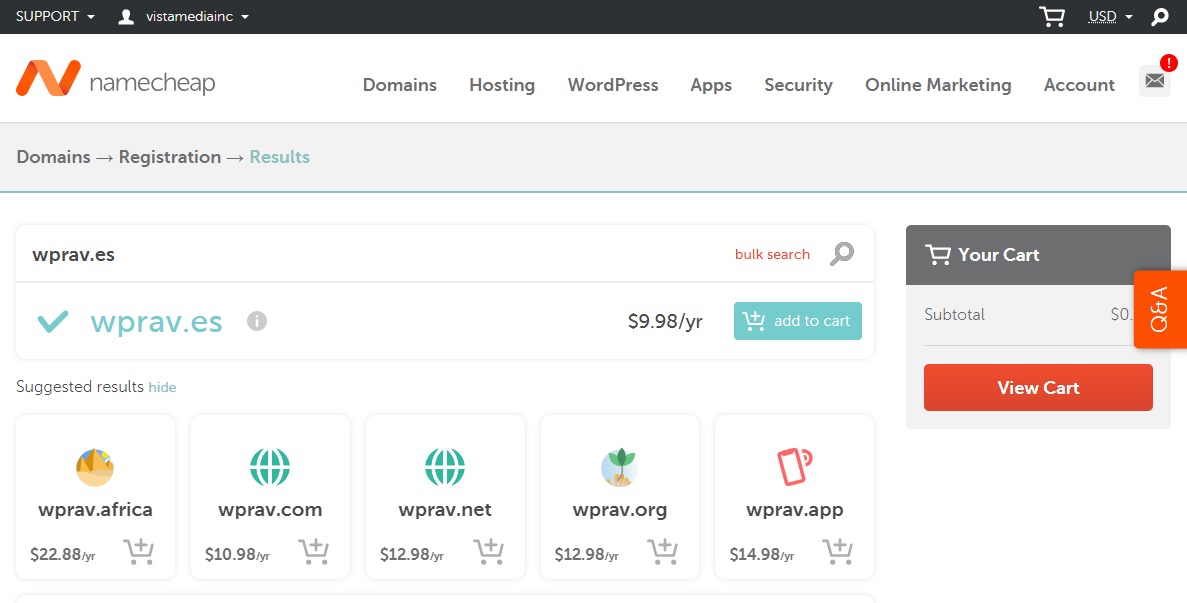This screenshot has width=1187, height=603.
Task: Click the wprav.net domain name
Action: [445, 510]
